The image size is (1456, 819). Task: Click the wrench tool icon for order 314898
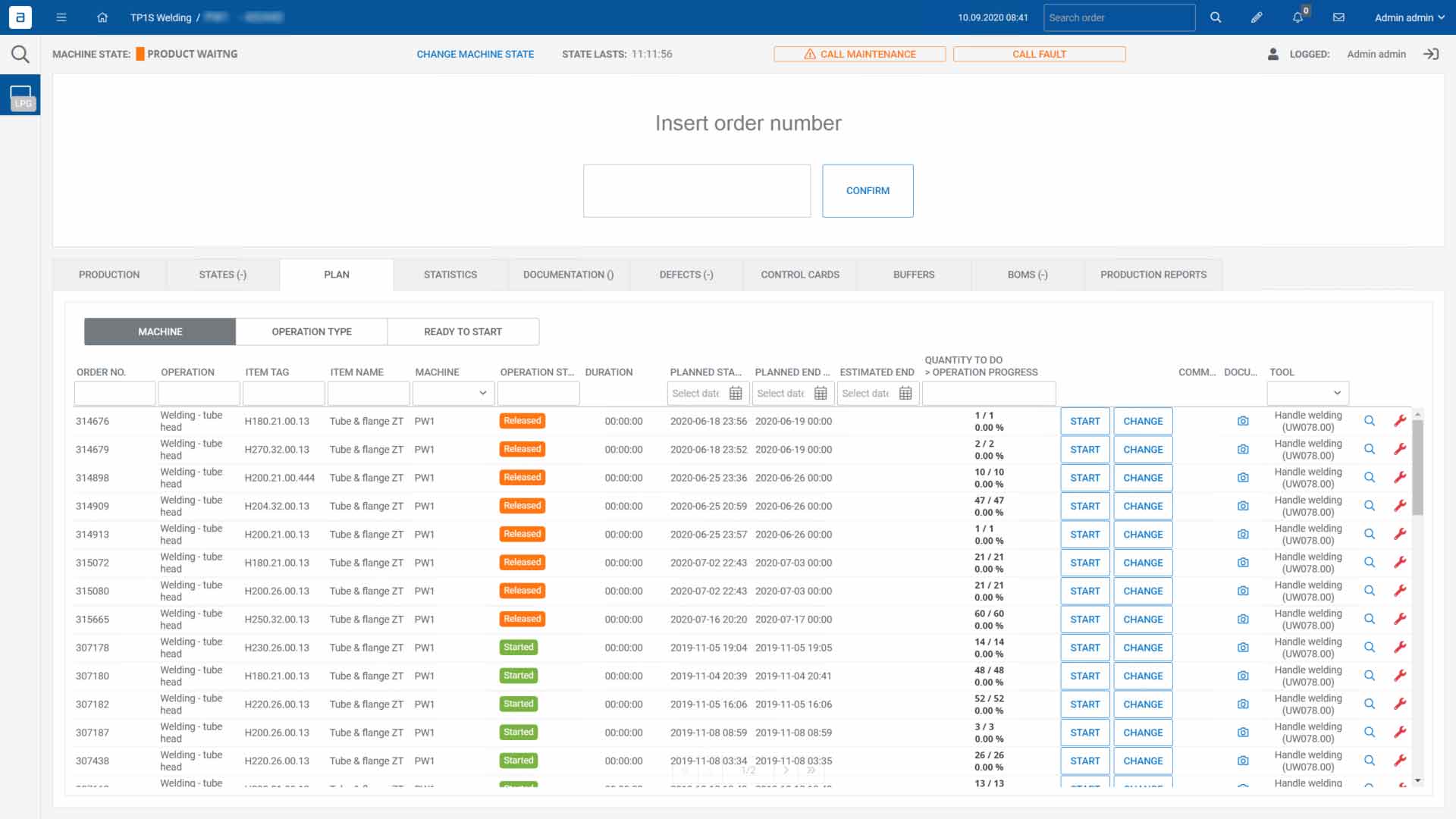[x=1400, y=477]
